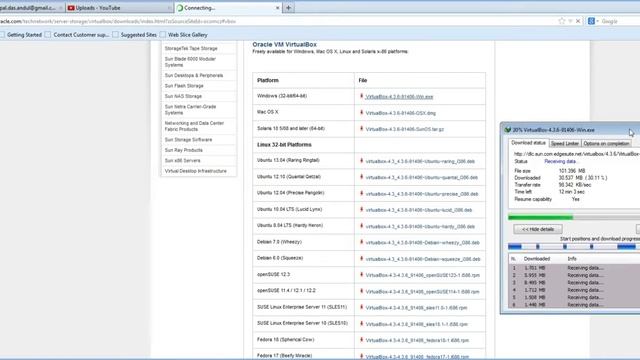
Task: Click download icon for Ubuntu 13.04 deb
Action: (x=361, y=161)
